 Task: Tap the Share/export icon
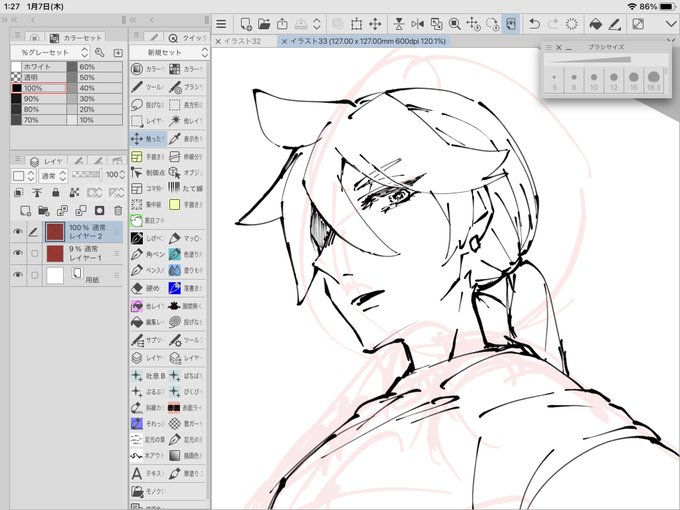(282, 24)
